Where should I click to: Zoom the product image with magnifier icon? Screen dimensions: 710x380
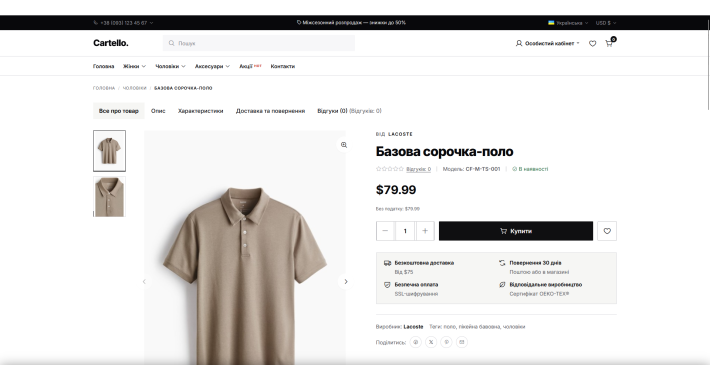[344, 145]
